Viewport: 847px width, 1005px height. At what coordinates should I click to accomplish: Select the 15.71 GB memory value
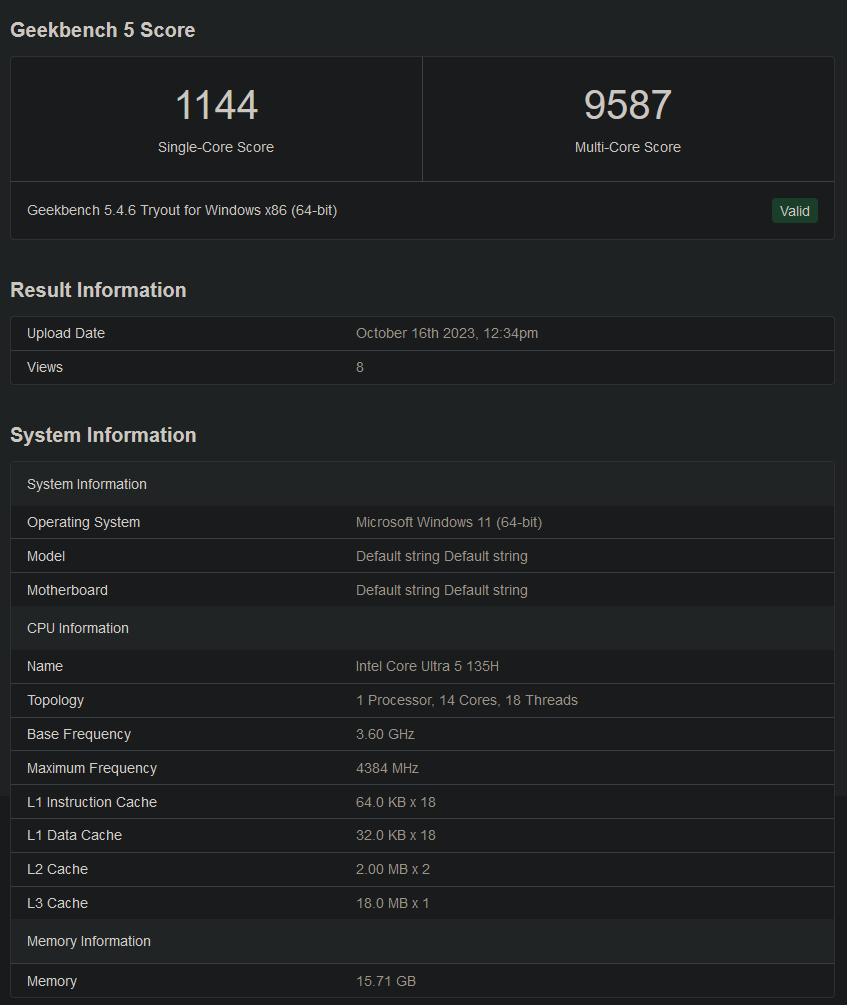(386, 981)
